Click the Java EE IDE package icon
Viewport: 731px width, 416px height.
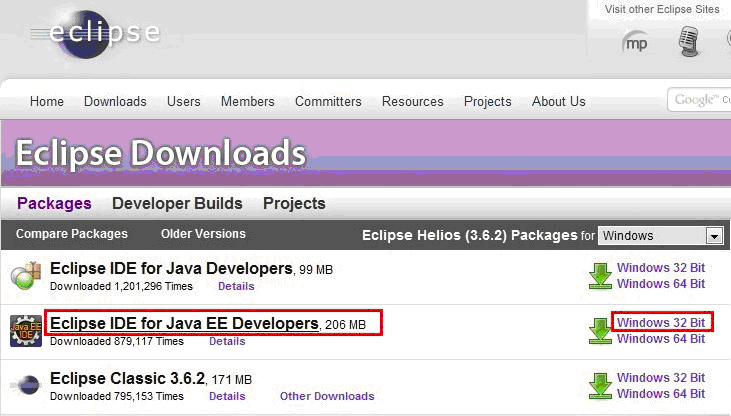click(x=26, y=331)
